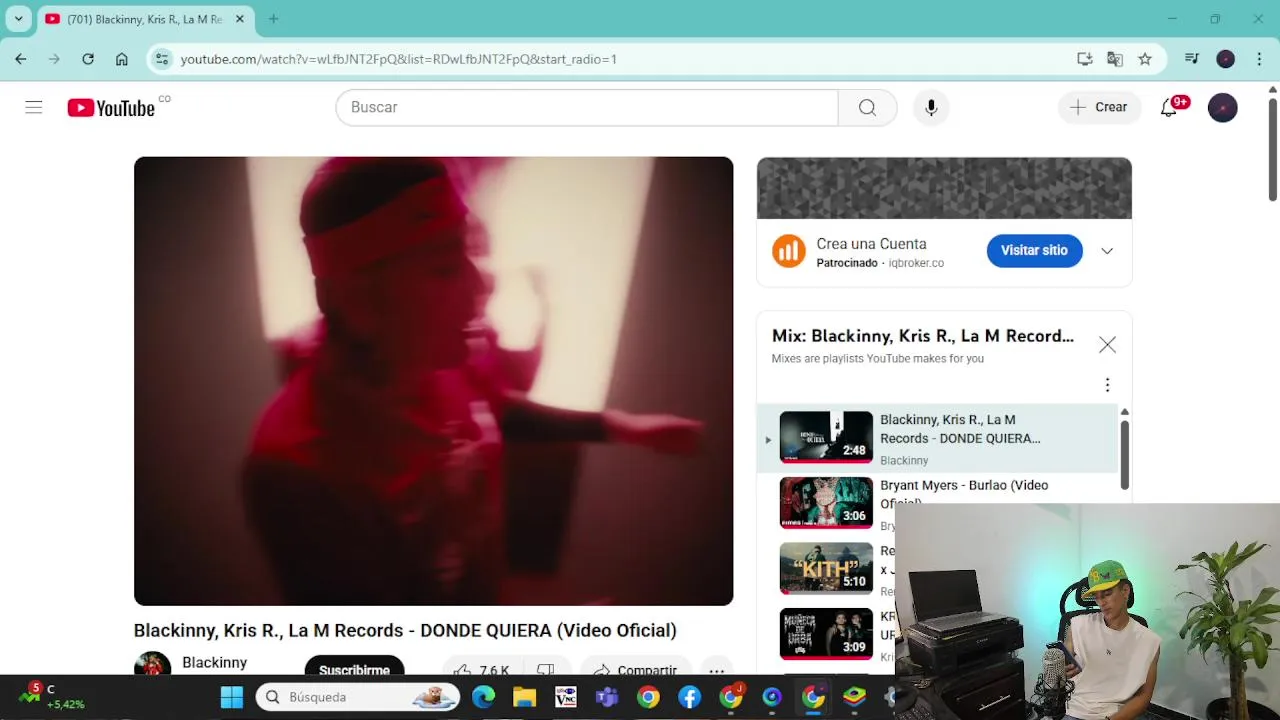
Task: Open the tab search dropdown arrow
Action: pos(18,19)
